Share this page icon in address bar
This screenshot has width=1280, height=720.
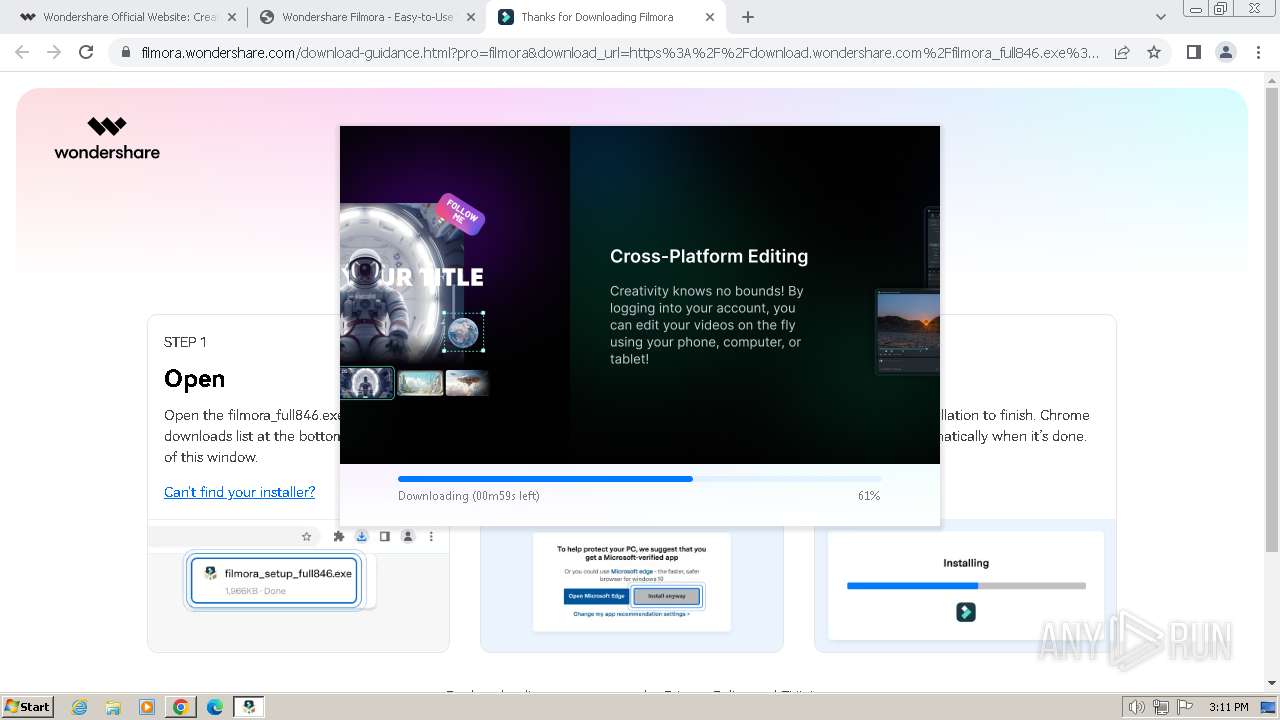[1122, 52]
